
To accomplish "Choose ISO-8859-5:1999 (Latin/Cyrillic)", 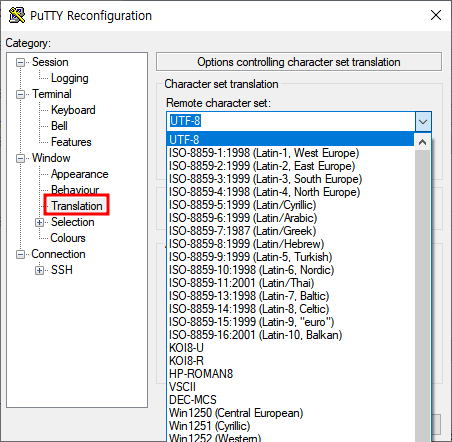I will point(290,205).
